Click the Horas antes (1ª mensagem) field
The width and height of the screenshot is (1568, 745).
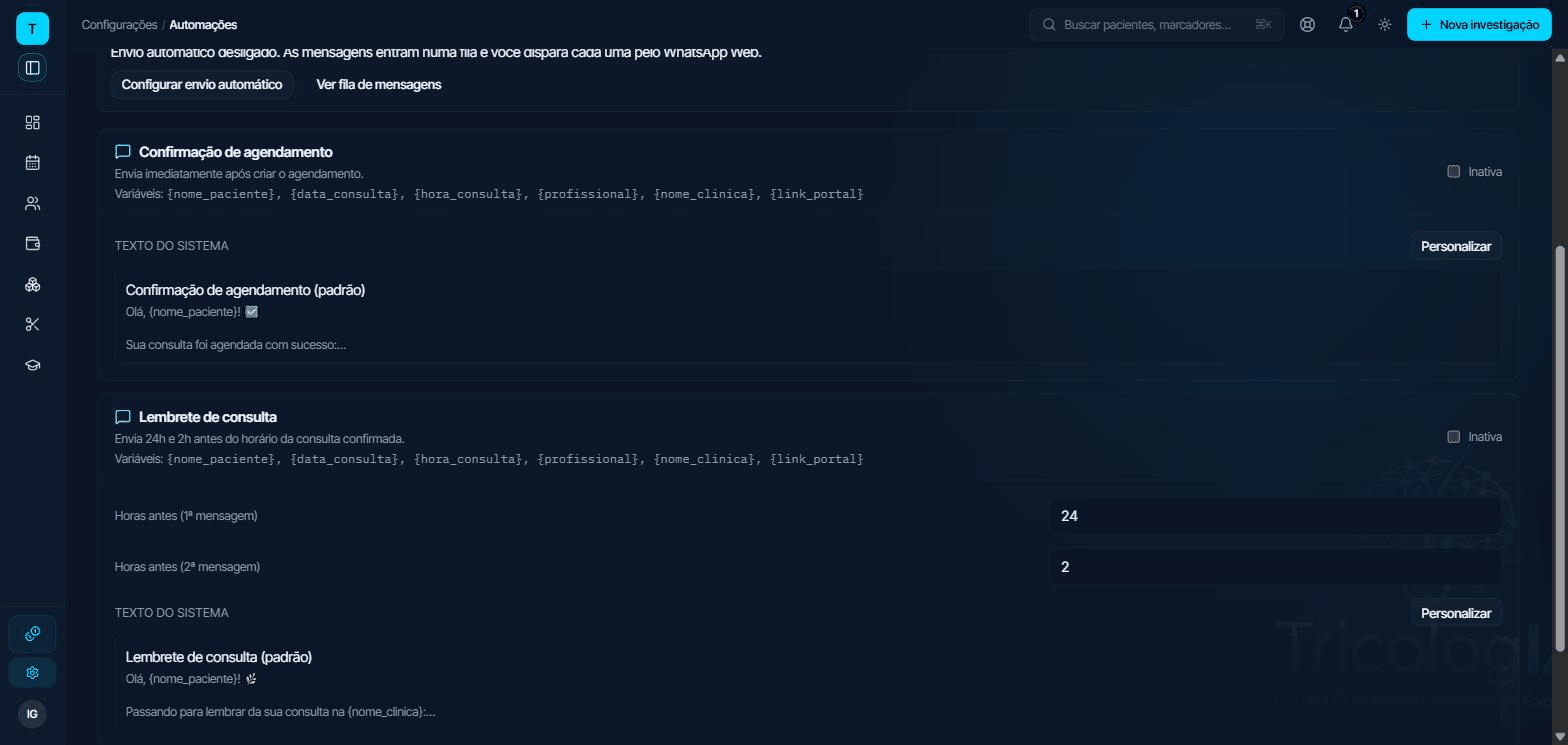pos(1275,516)
